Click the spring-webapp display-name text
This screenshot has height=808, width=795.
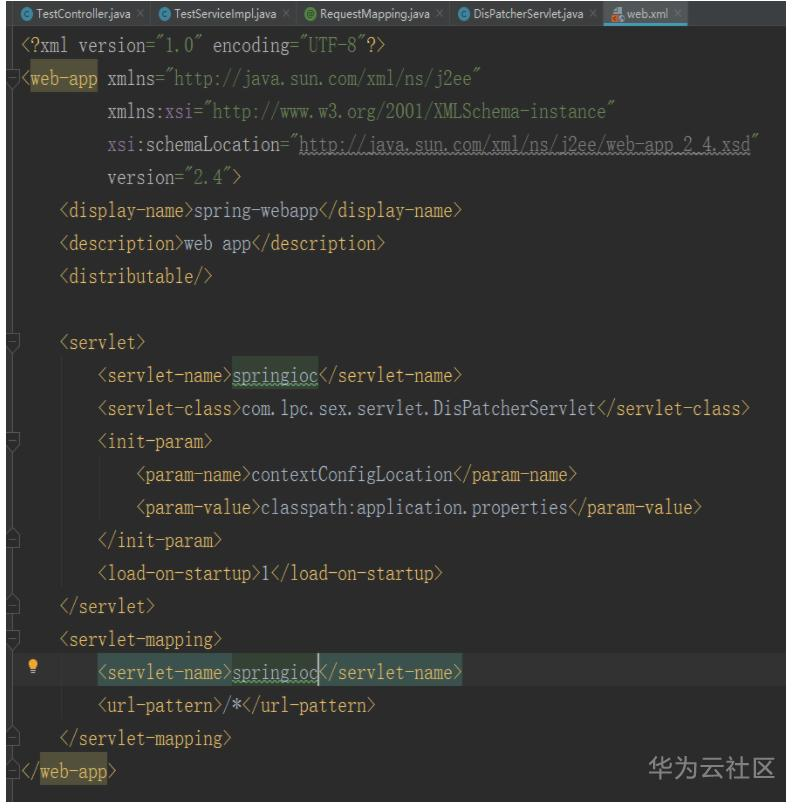pos(256,211)
